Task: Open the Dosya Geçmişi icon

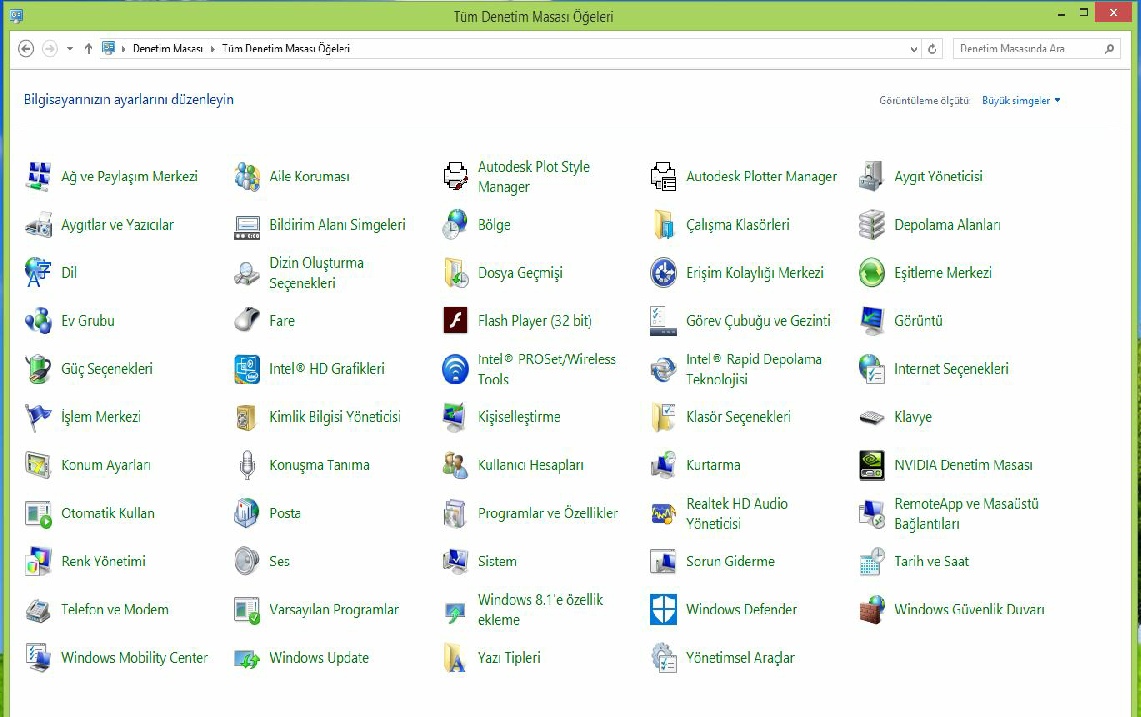Action: coord(456,273)
